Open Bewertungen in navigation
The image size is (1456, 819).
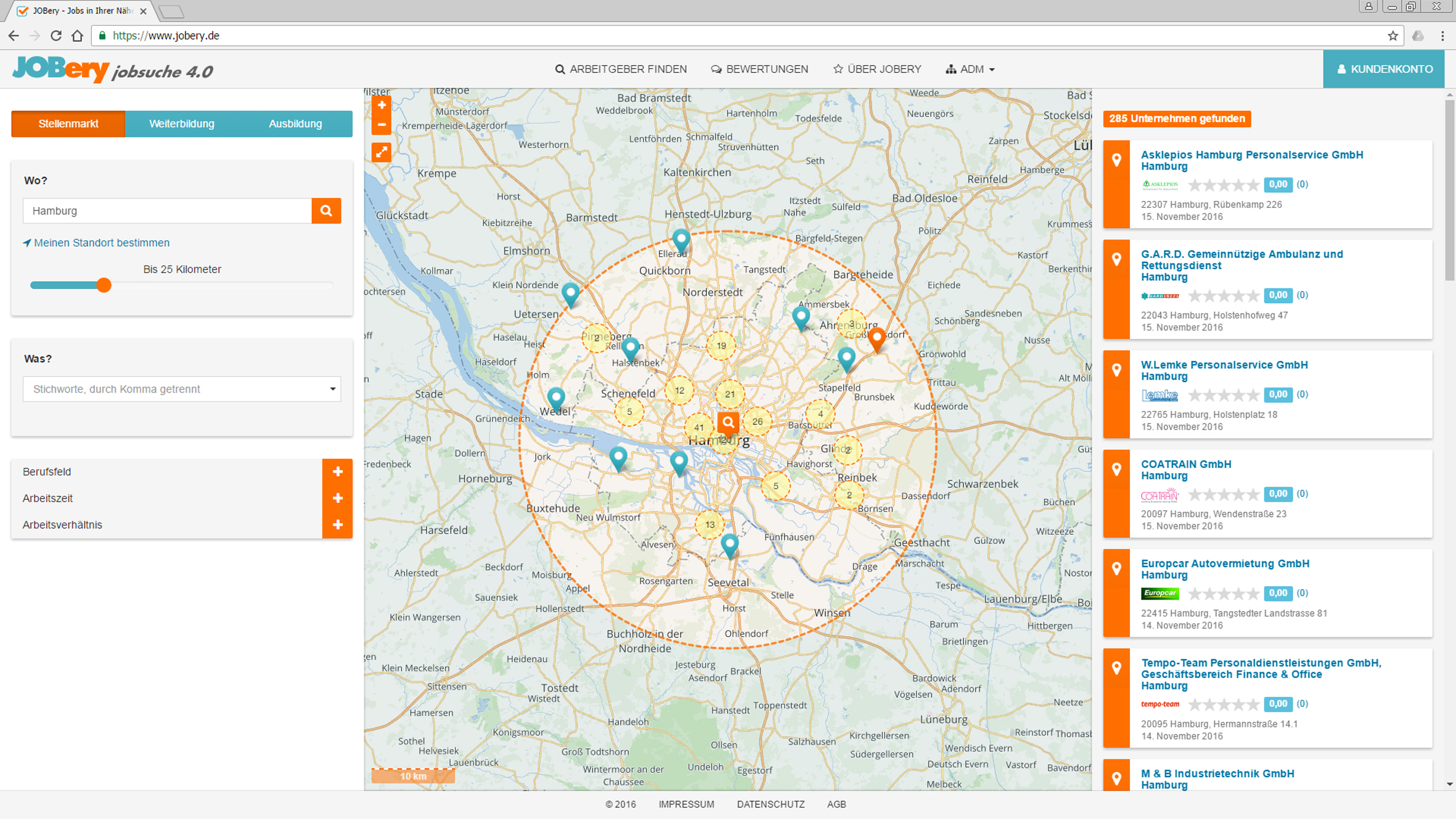[x=759, y=69]
